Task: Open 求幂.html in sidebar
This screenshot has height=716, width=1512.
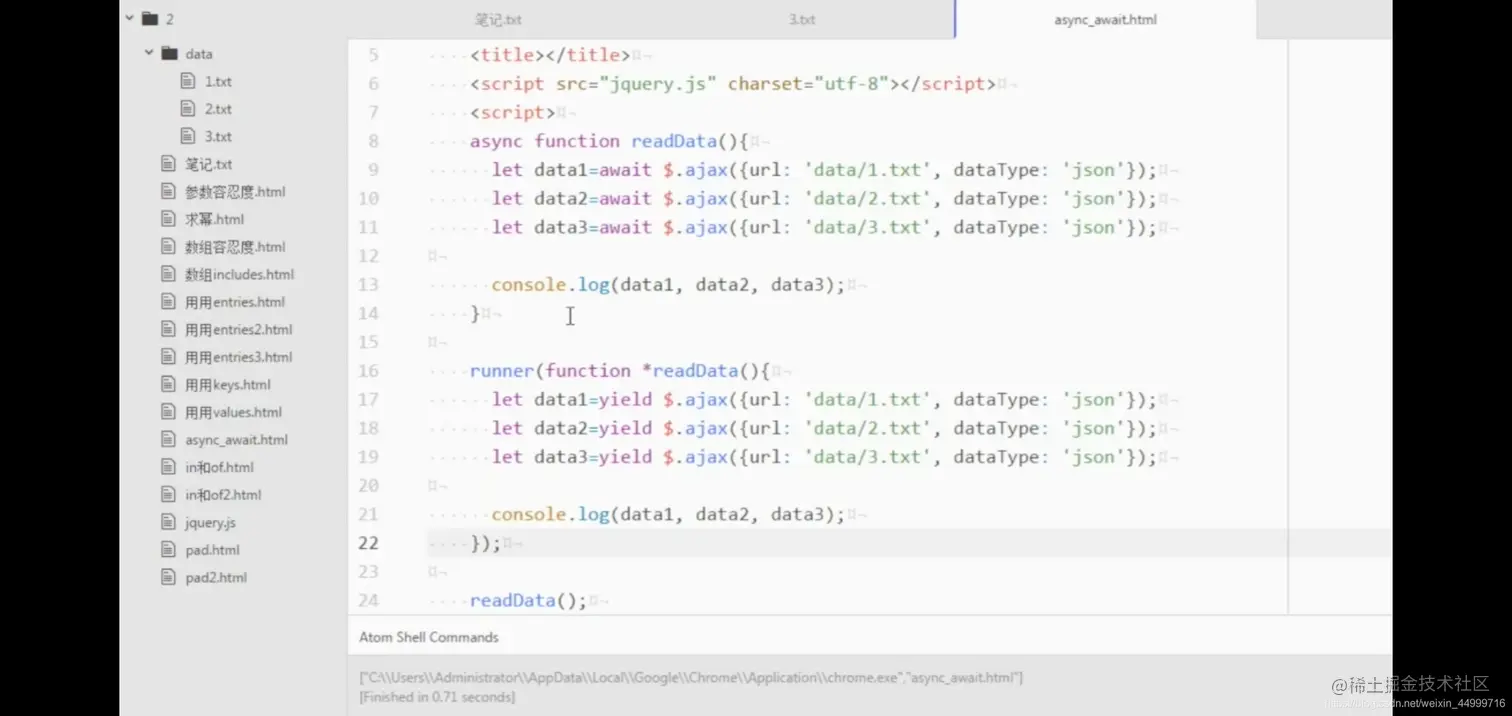Action: 214,219
